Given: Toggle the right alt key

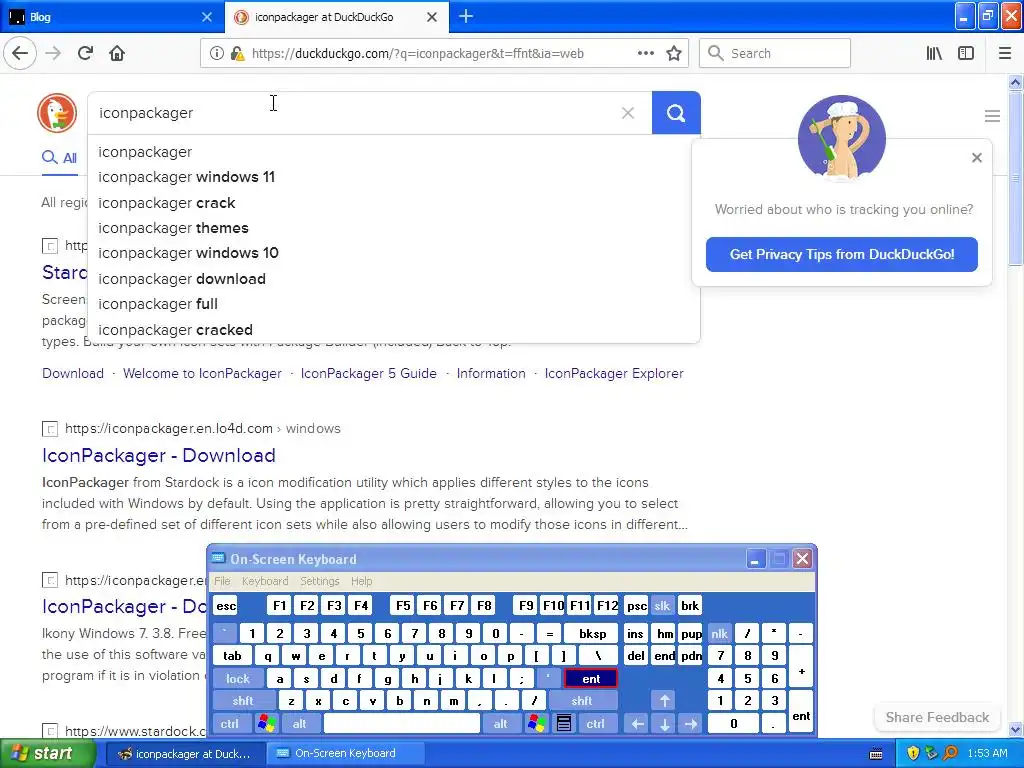Looking at the screenshot, I should (501, 724).
